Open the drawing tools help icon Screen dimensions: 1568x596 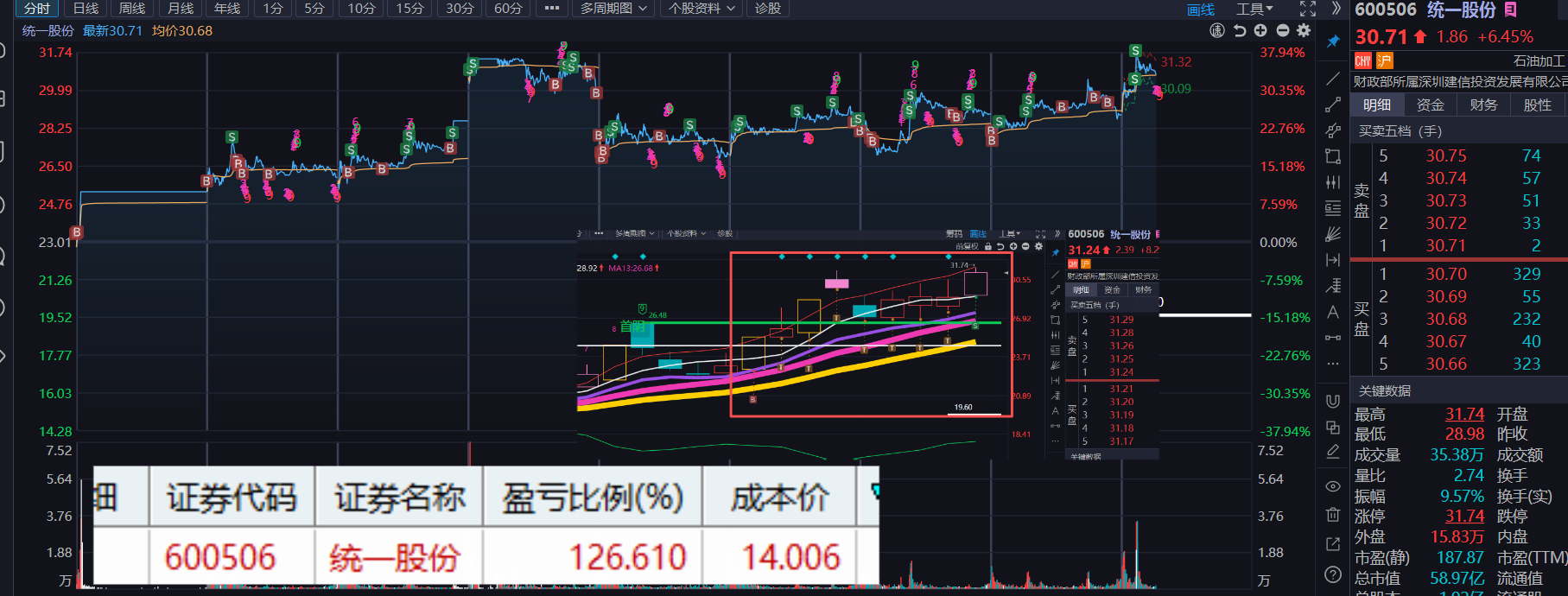tap(1333, 574)
